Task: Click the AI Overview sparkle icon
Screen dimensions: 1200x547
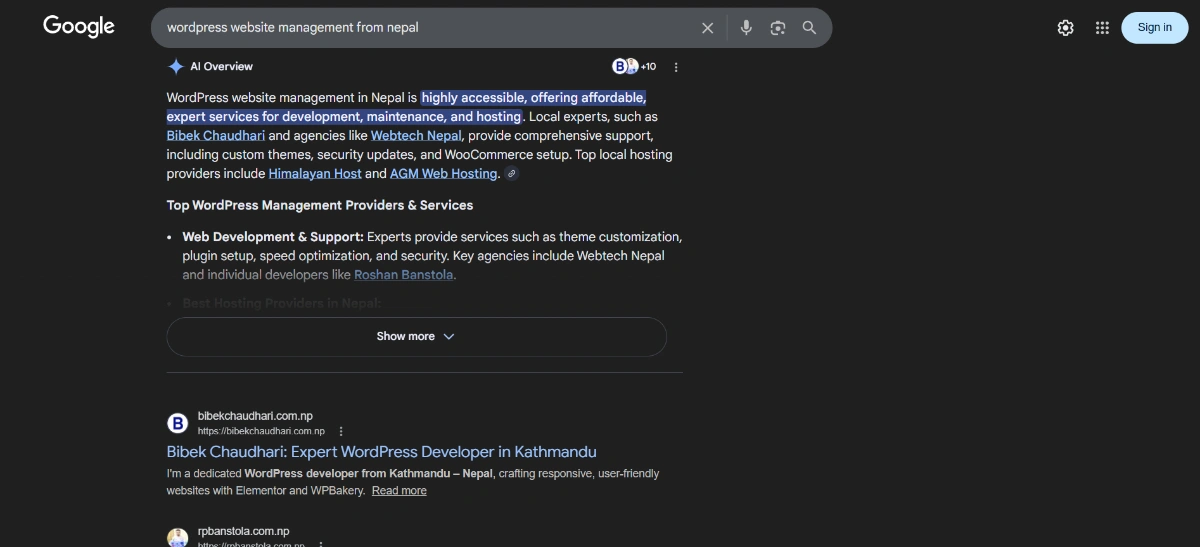Action: click(x=176, y=67)
